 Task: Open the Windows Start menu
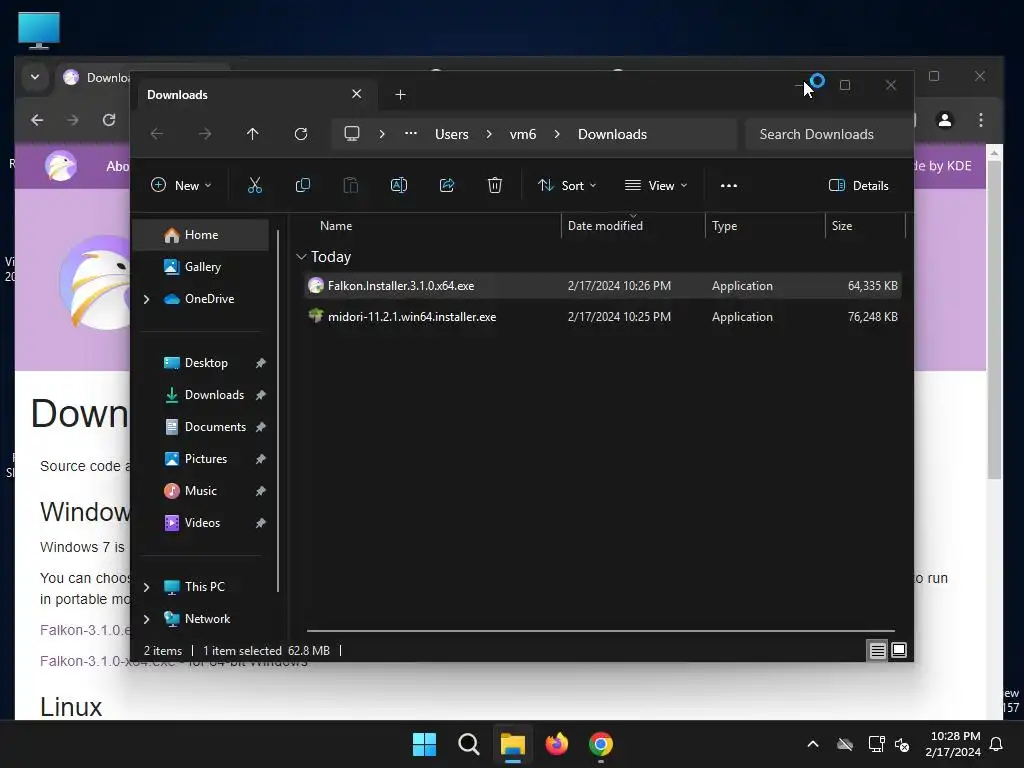[x=424, y=744]
